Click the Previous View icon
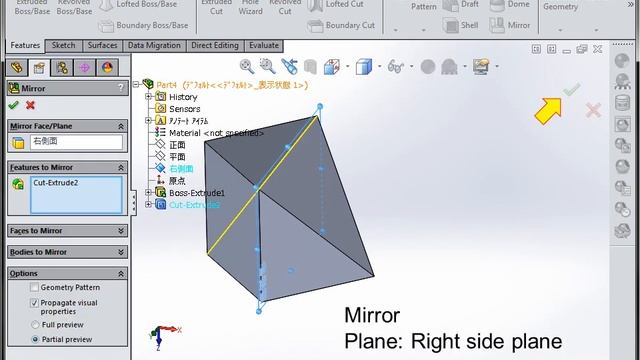640x360 pixels. coord(289,66)
